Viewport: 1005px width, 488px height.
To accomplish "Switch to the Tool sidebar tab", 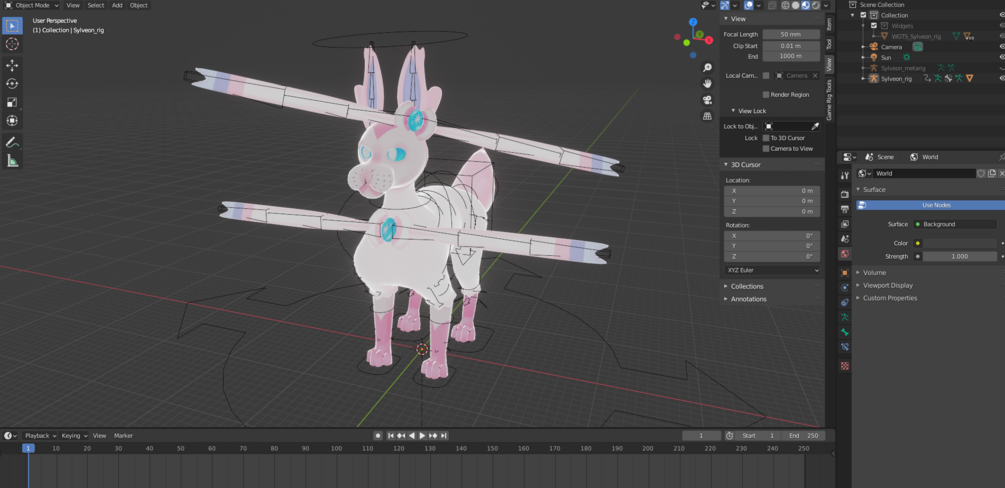I will [x=829, y=44].
